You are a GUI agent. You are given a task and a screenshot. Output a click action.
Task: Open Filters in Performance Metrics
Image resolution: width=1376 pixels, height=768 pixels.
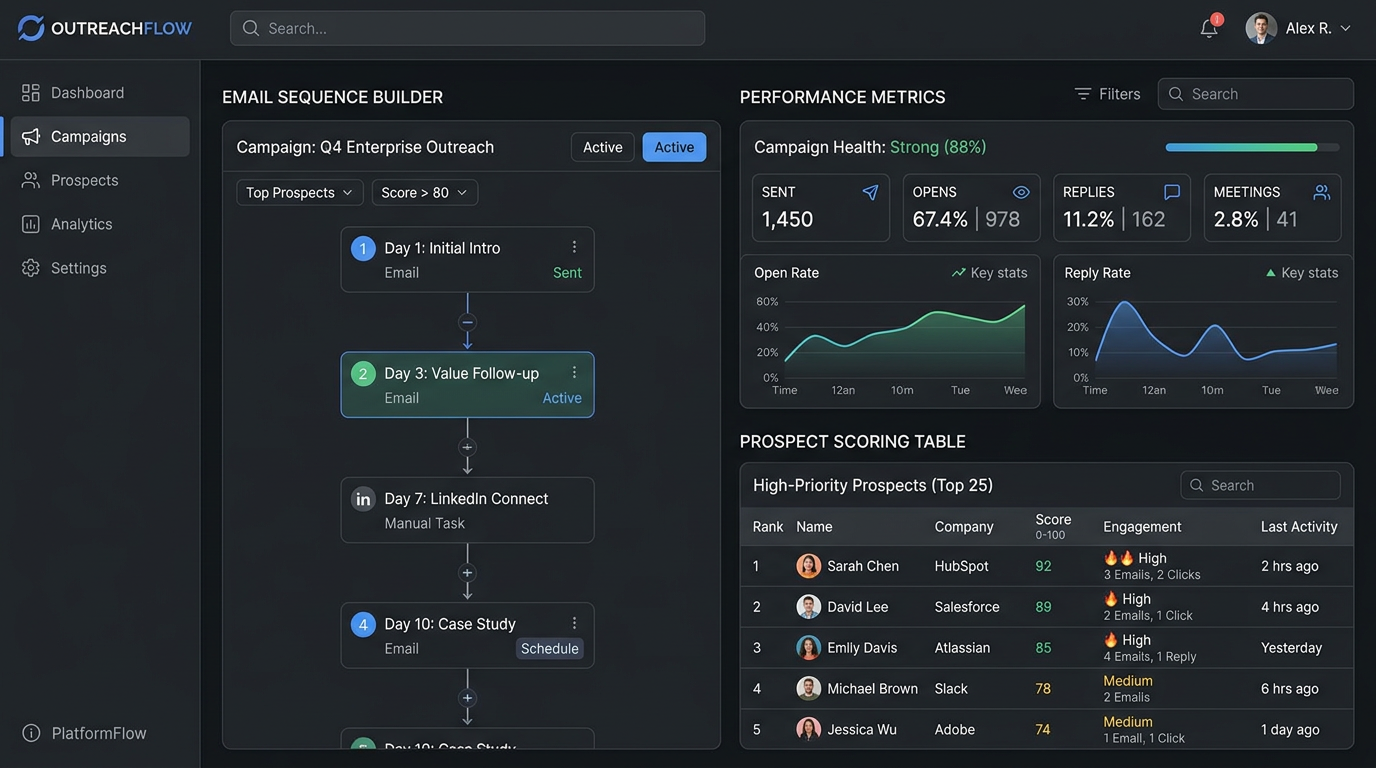pyautogui.click(x=1107, y=94)
